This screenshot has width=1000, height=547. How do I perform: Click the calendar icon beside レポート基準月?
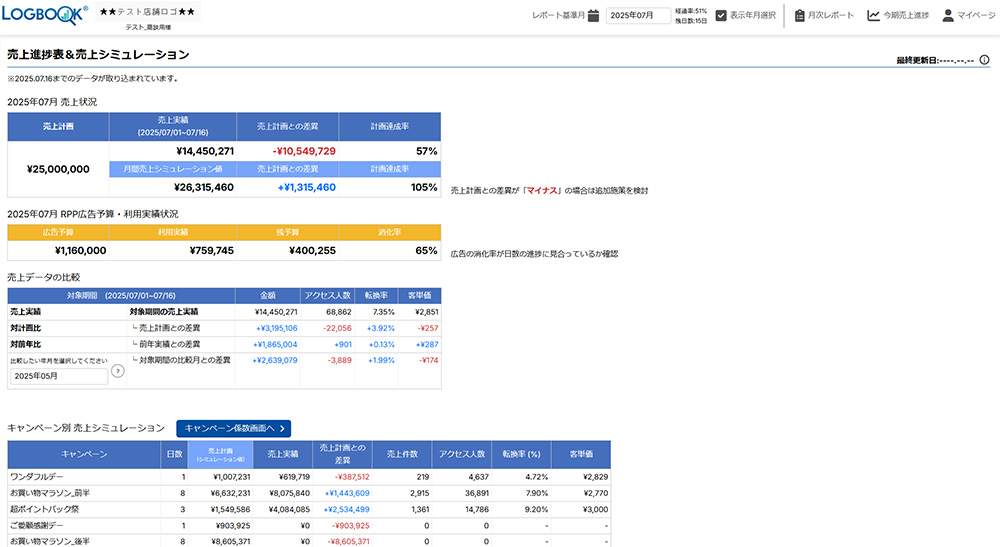point(593,15)
